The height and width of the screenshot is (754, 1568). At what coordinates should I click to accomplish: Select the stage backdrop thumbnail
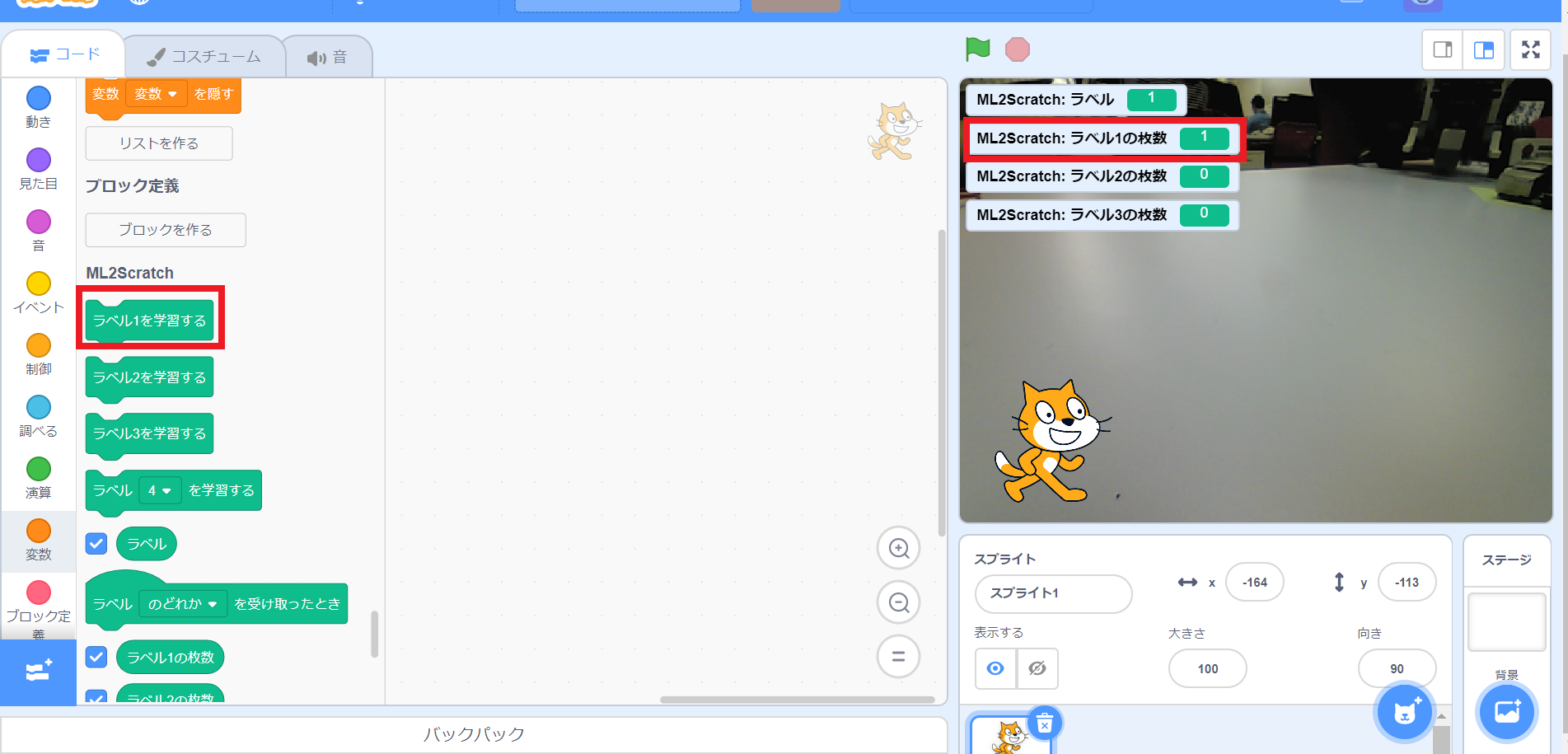(1506, 621)
